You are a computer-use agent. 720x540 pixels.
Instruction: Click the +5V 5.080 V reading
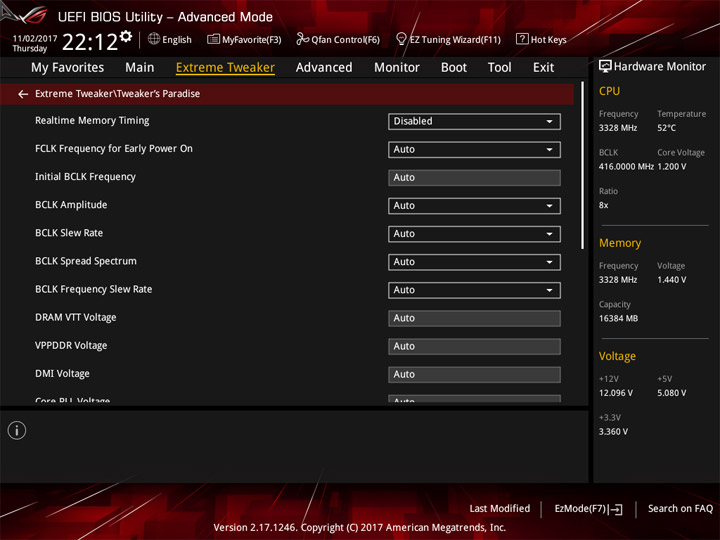pos(672,393)
